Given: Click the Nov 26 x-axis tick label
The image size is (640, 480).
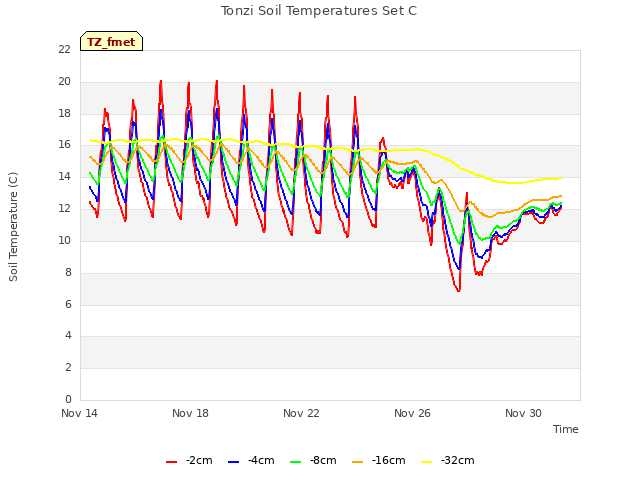Looking at the screenshot, I should click(413, 413).
